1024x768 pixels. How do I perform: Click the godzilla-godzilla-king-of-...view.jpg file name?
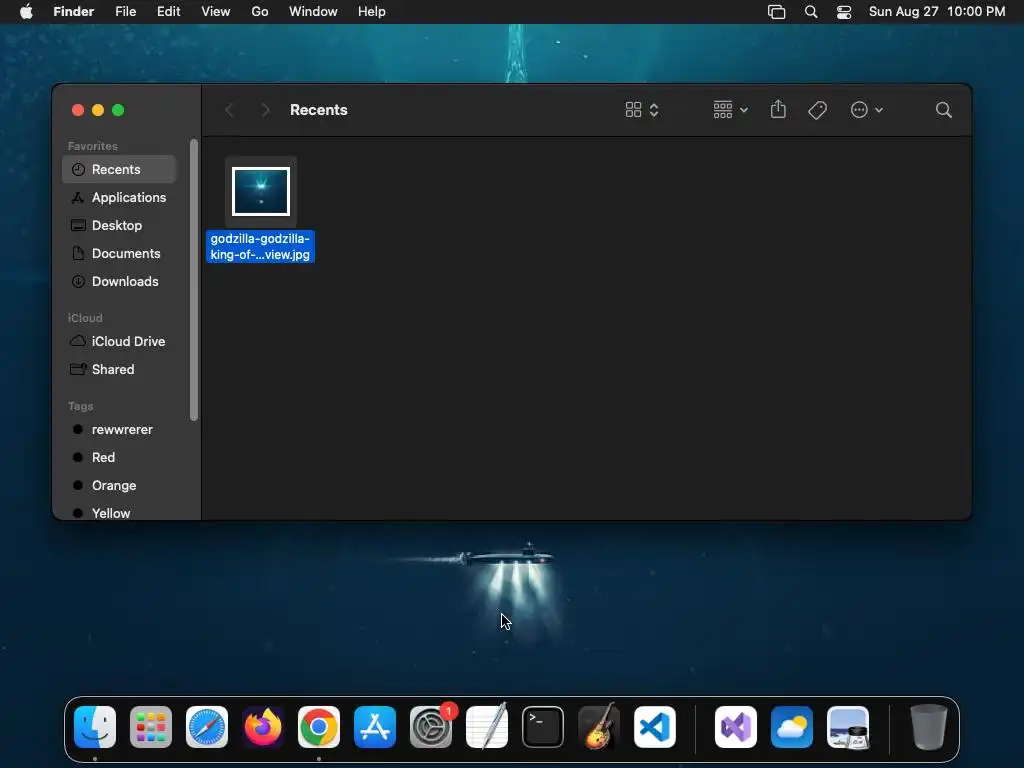pos(260,246)
